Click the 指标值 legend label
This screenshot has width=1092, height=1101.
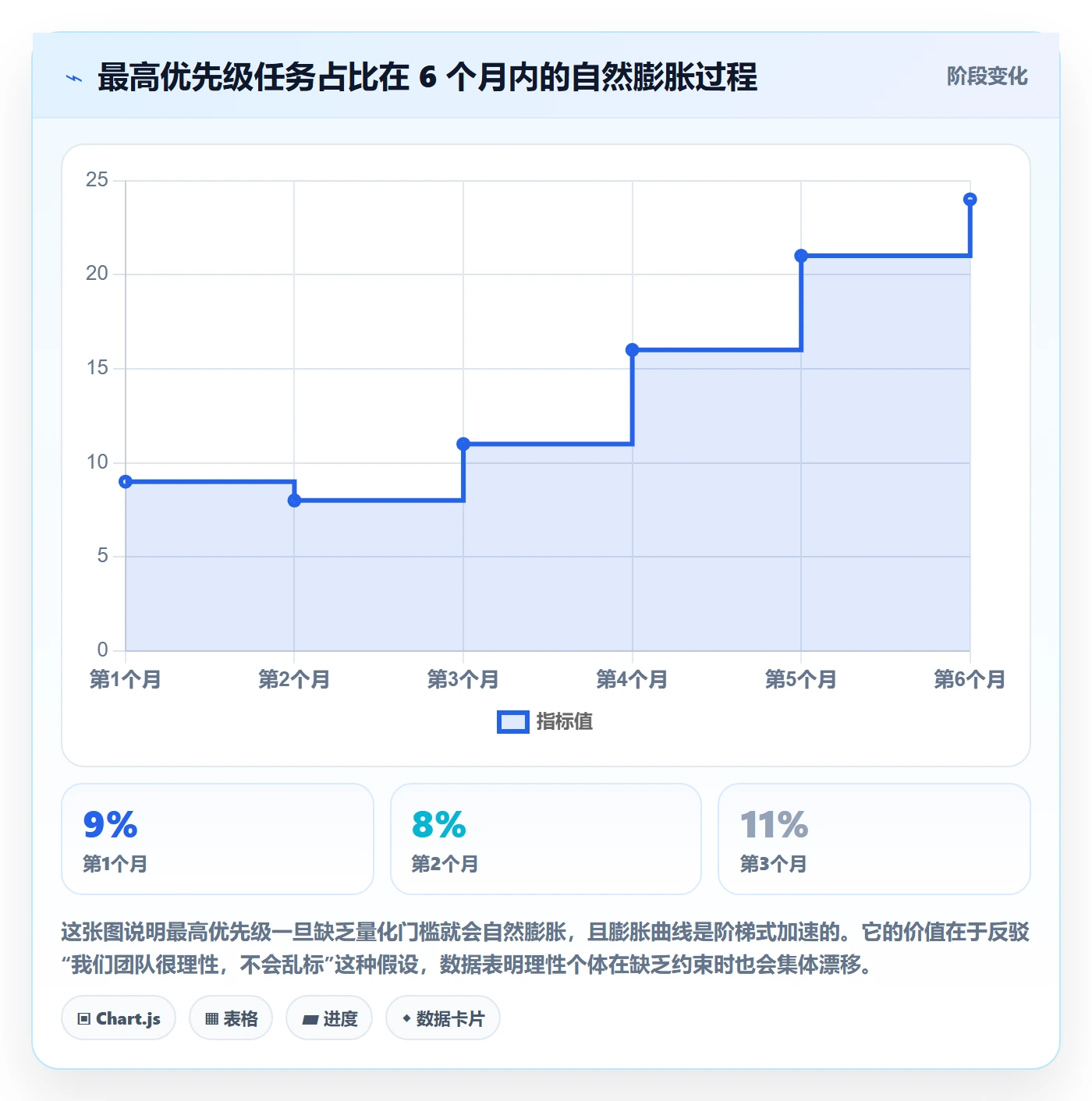click(x=565, y=722)
